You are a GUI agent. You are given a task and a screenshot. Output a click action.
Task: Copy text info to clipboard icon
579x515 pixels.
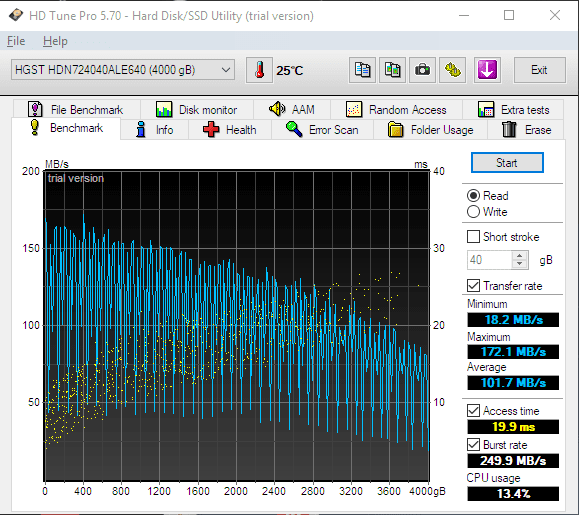[362, 70]
